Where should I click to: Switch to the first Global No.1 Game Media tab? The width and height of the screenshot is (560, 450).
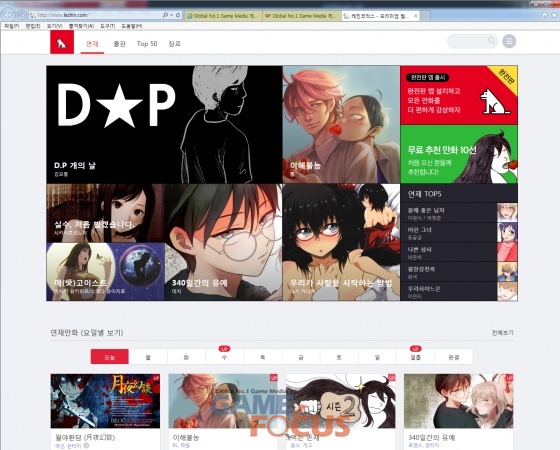224,16
